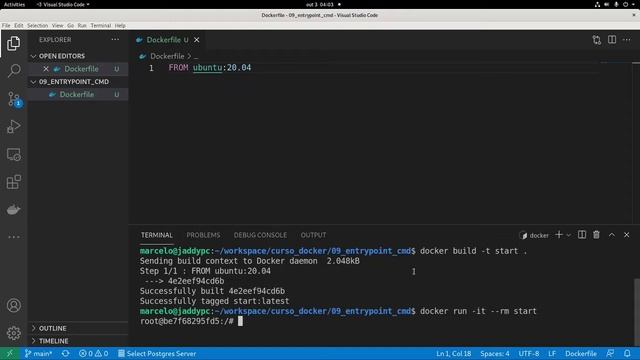Open the Search view icon

coord(13,71)
